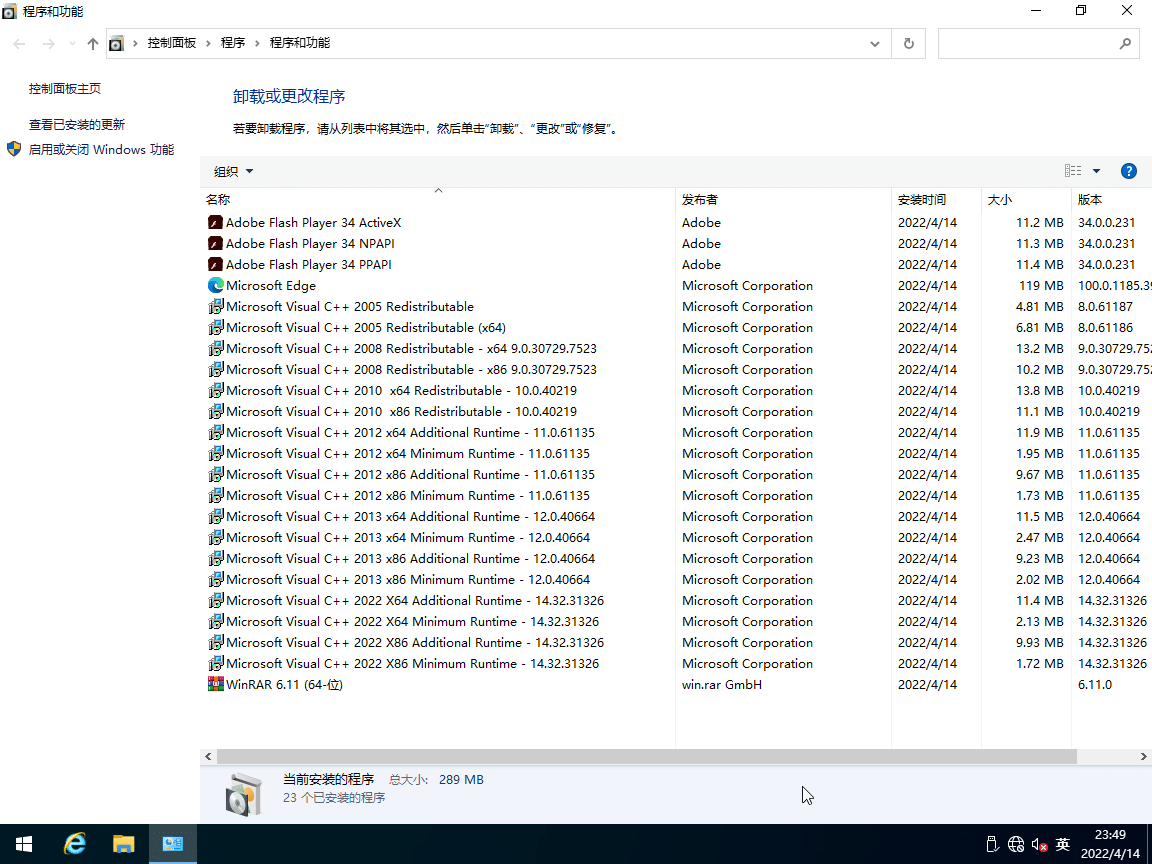Click the 控制面板 breadcrumb item
Screen dimensions: 1152x864
point(172,43)
